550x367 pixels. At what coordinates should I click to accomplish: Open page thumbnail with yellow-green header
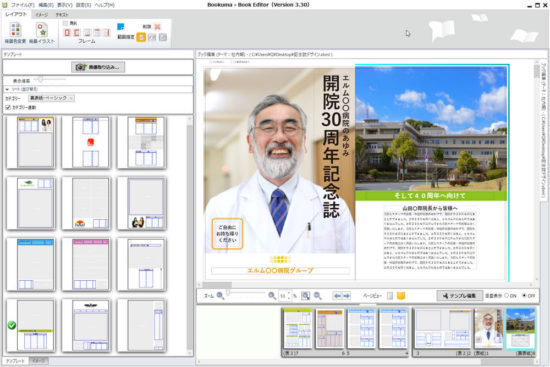(298, 328)
